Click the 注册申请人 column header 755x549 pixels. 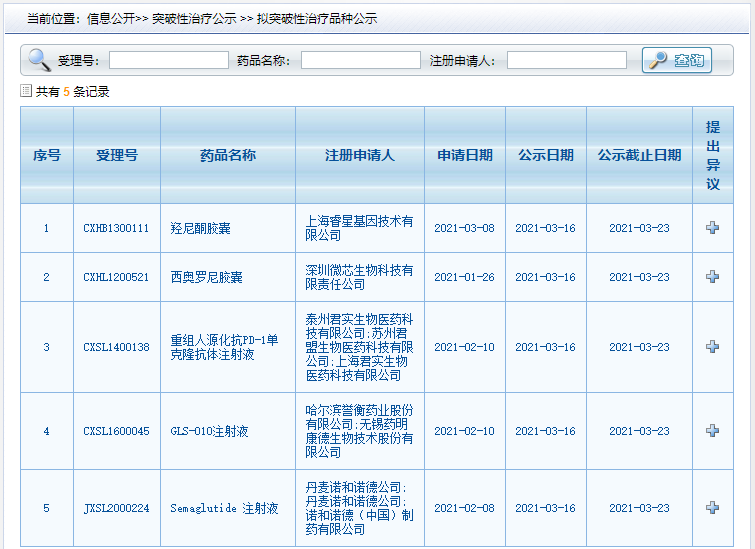click(360, 155)
